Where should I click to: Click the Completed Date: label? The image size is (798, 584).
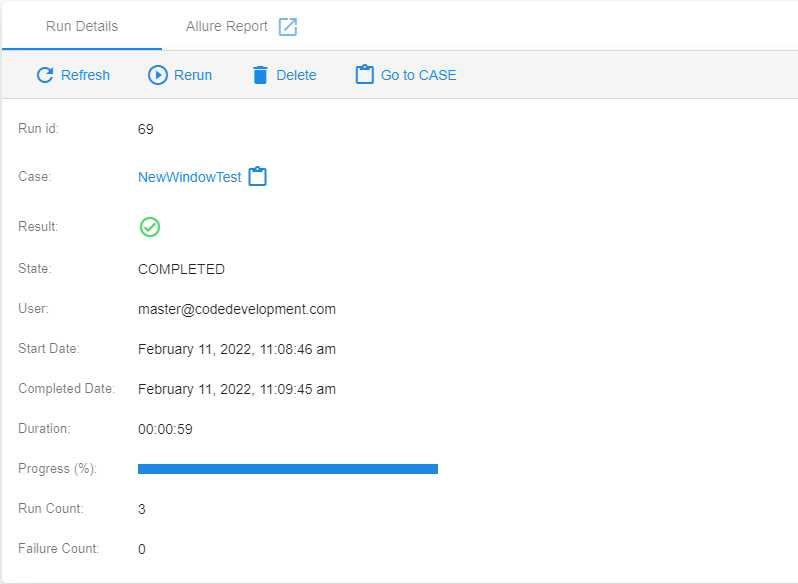tap(67, 389)
